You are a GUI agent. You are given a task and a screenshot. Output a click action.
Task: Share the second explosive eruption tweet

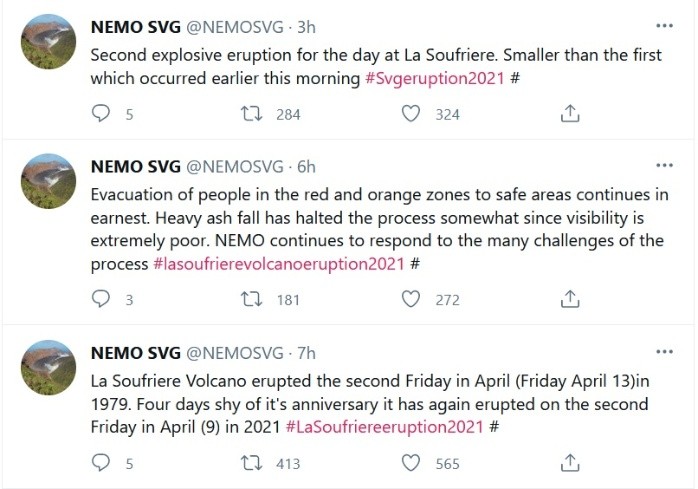tap(570, 114)
